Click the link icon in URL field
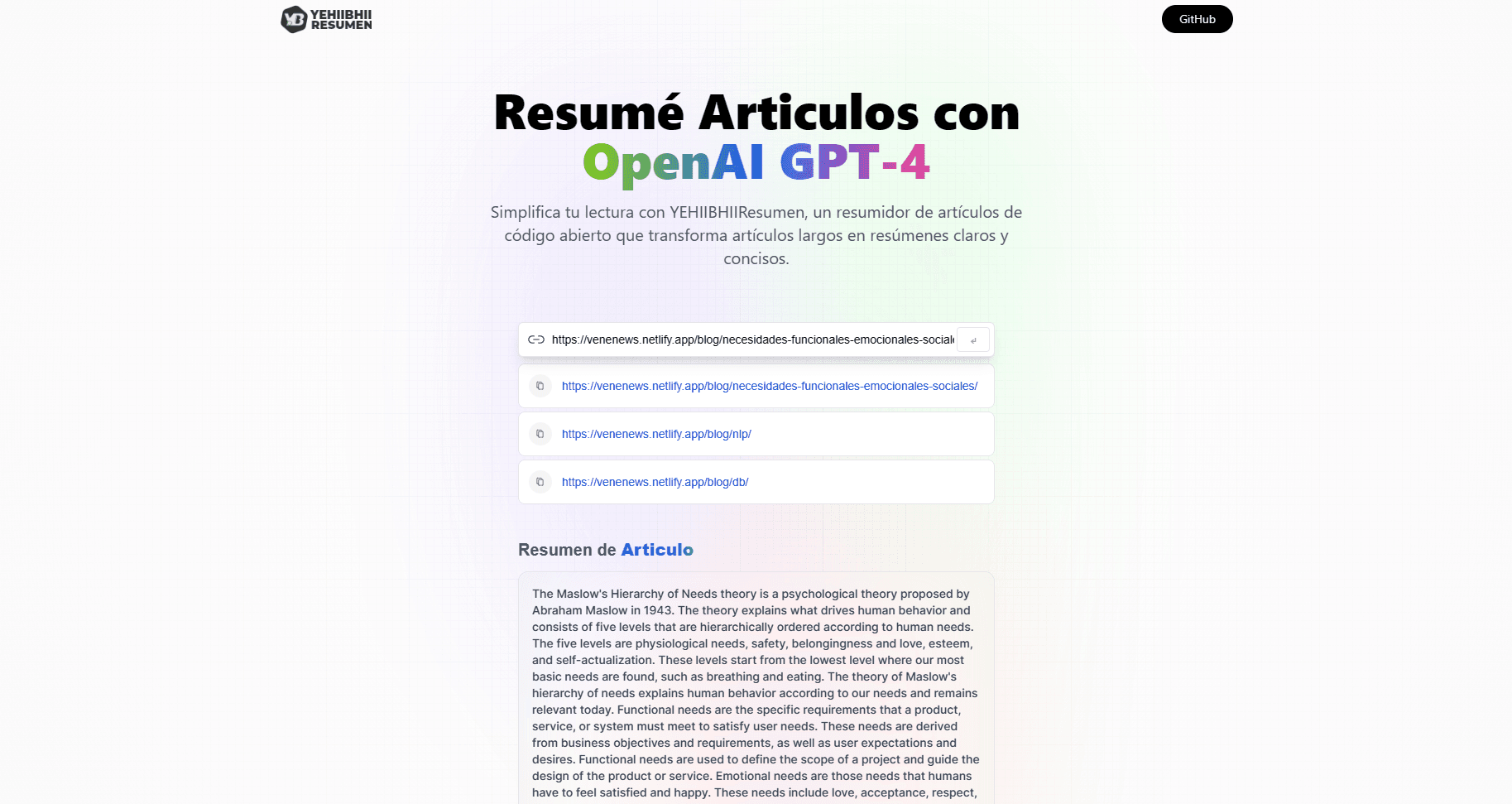 point(536,339)
